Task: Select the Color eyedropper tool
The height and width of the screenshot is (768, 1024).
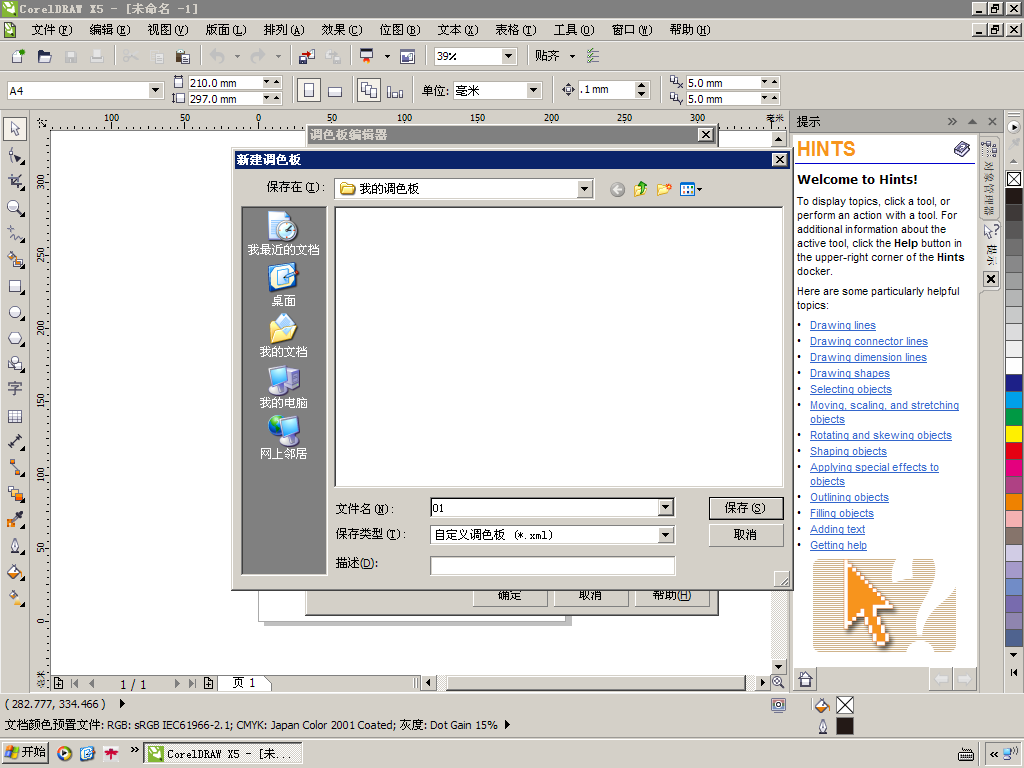Action: [14, 520]
